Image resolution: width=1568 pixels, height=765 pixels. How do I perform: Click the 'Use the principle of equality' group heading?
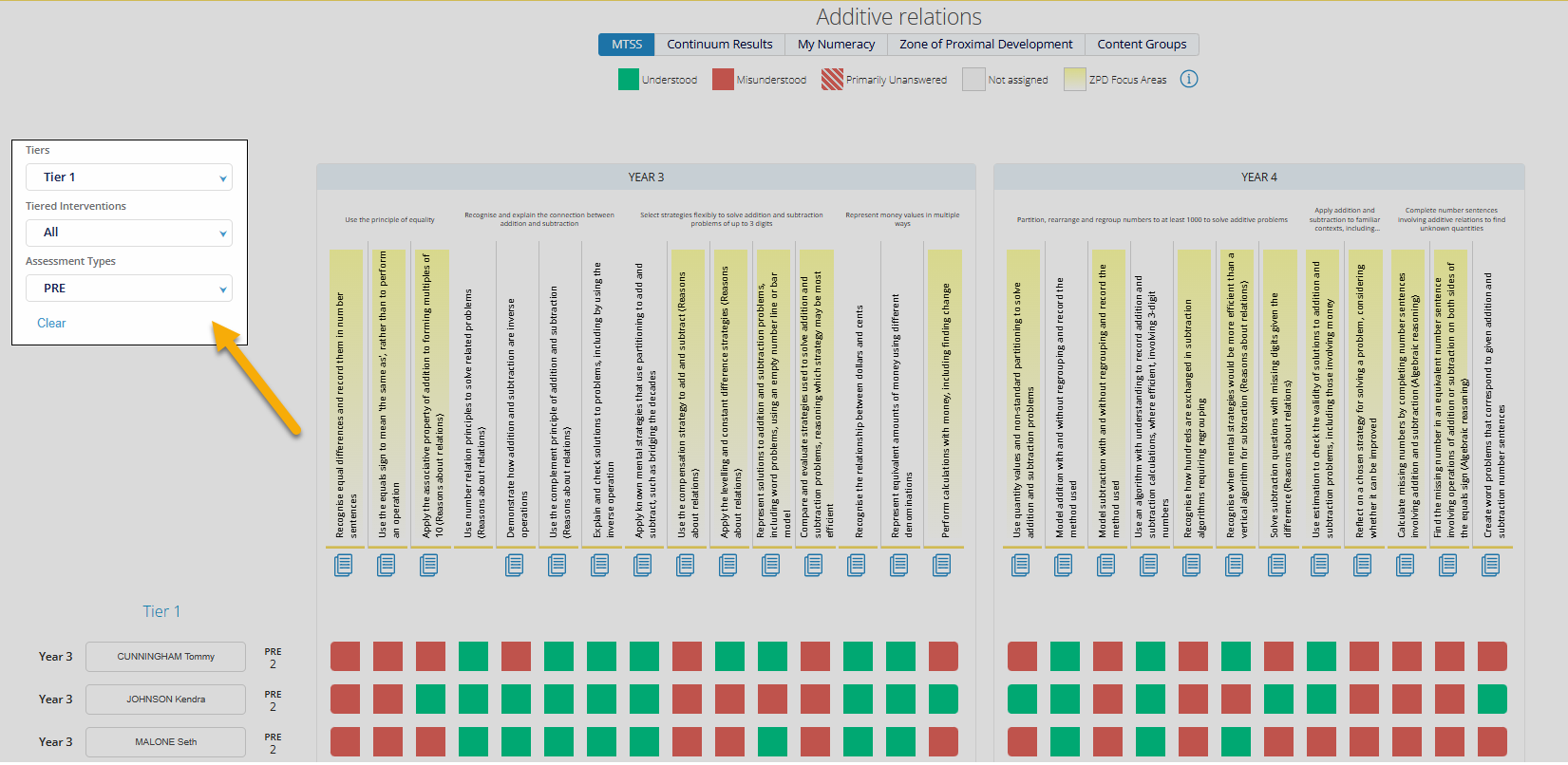[389, 220]
